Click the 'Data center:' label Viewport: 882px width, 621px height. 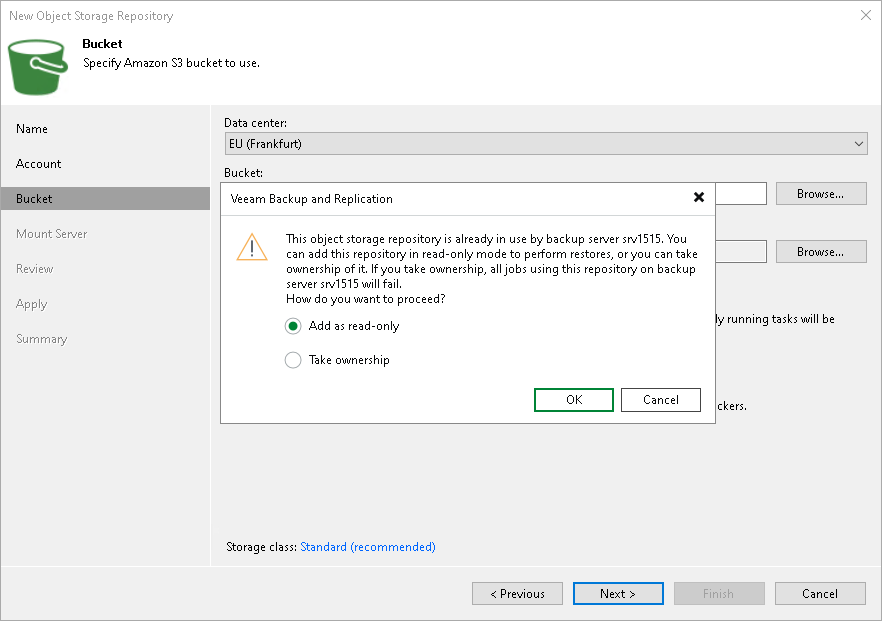pos(255,123)
